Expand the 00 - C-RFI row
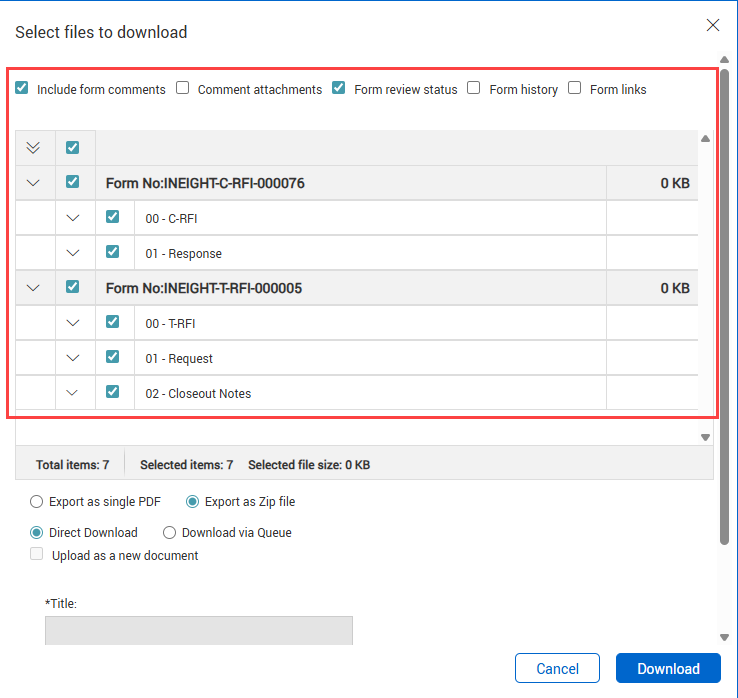Screen dimensions: 738x698 [72, 218]
